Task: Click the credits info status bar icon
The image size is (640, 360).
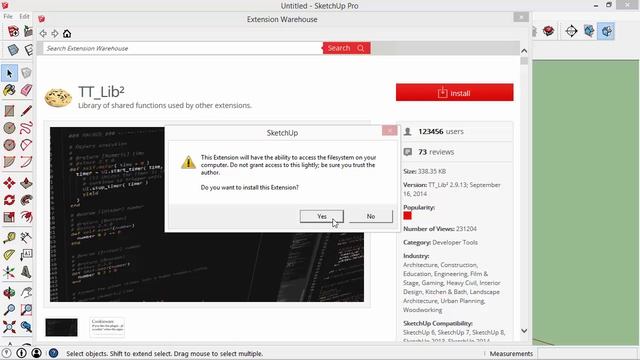Action: 22,353
